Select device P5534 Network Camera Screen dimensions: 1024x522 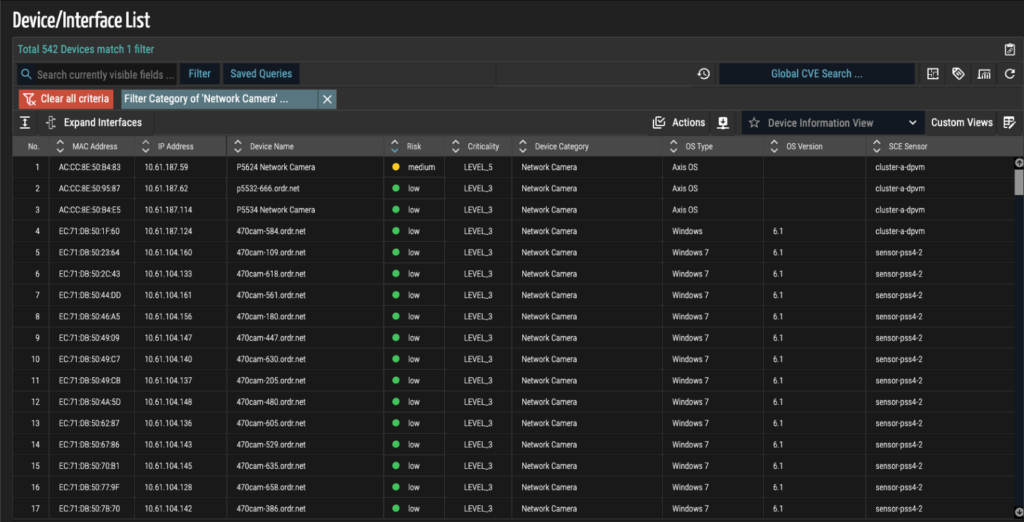pos(276,210)
